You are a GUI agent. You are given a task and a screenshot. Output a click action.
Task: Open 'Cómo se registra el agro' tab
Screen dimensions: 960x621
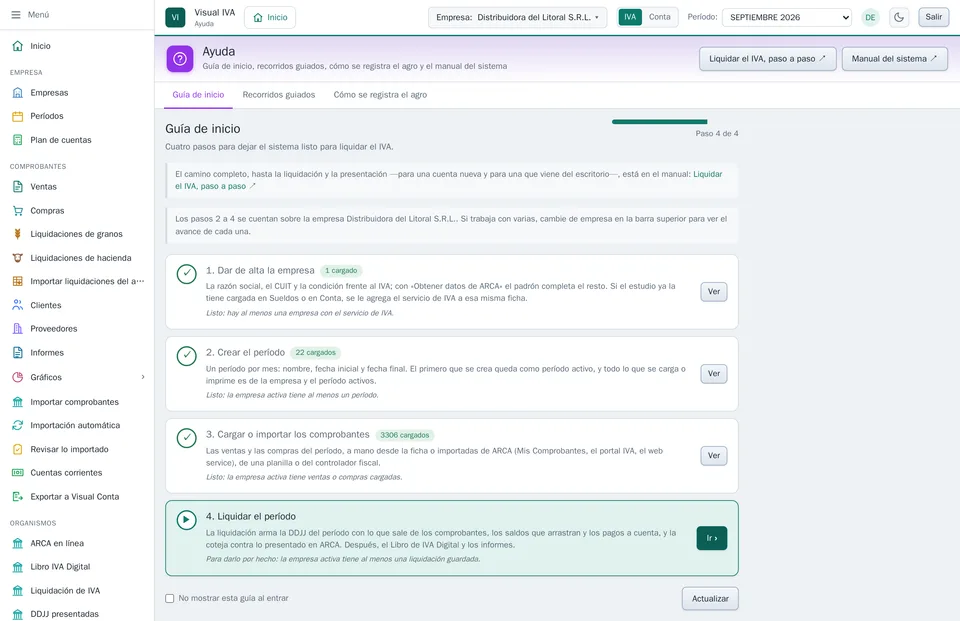[x=380, y=95]
